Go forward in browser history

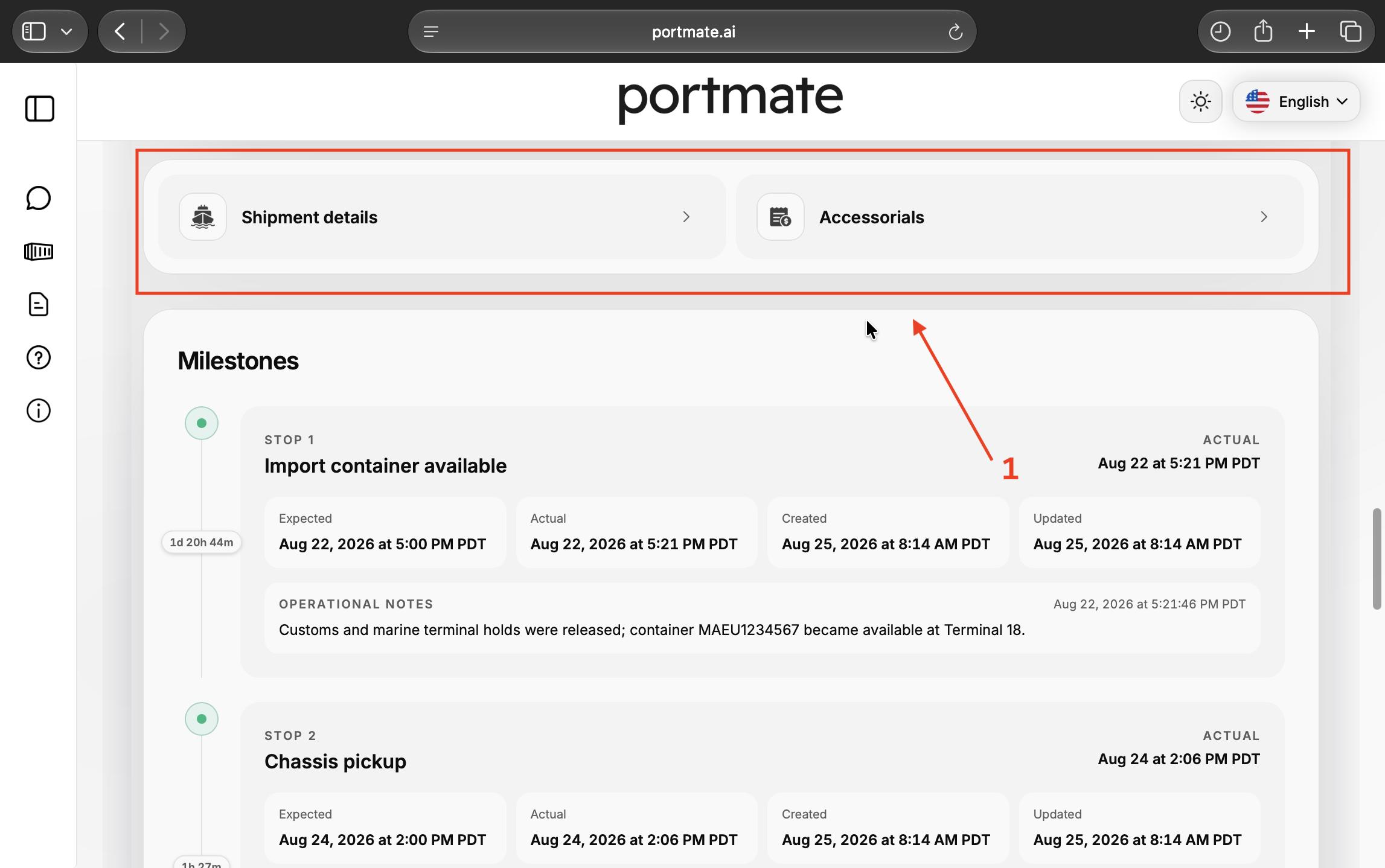164,31
